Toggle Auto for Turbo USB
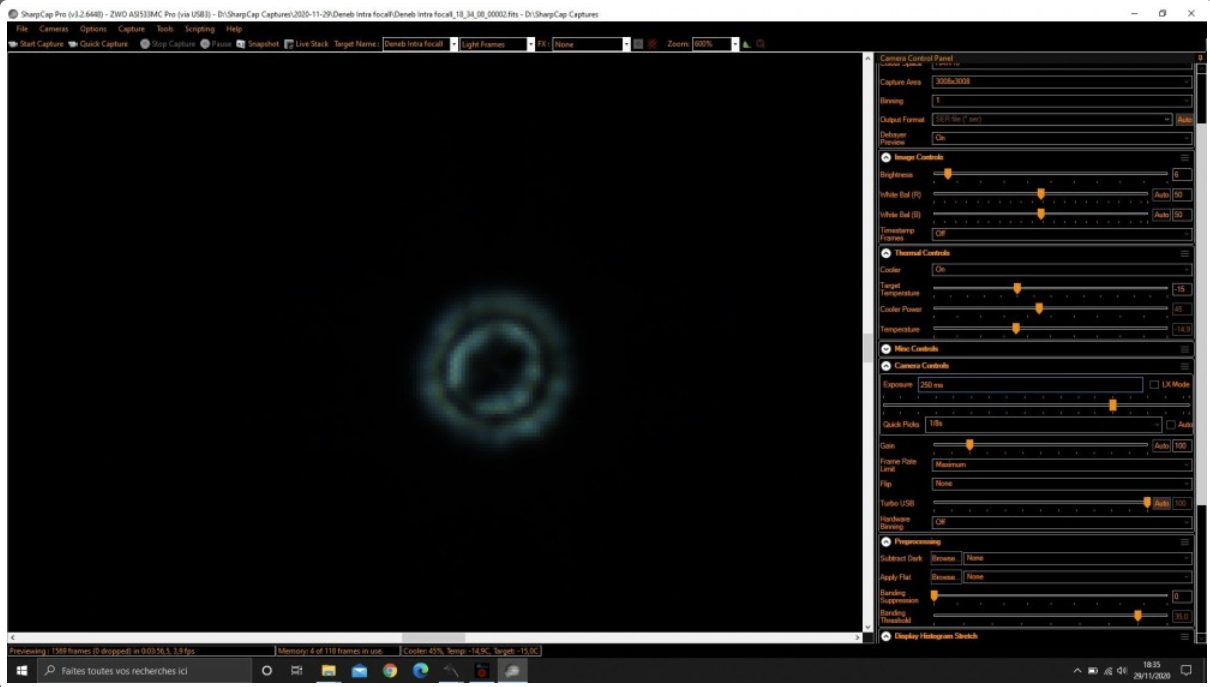This screenshot has height=687, width=1210. (1161, 503)
